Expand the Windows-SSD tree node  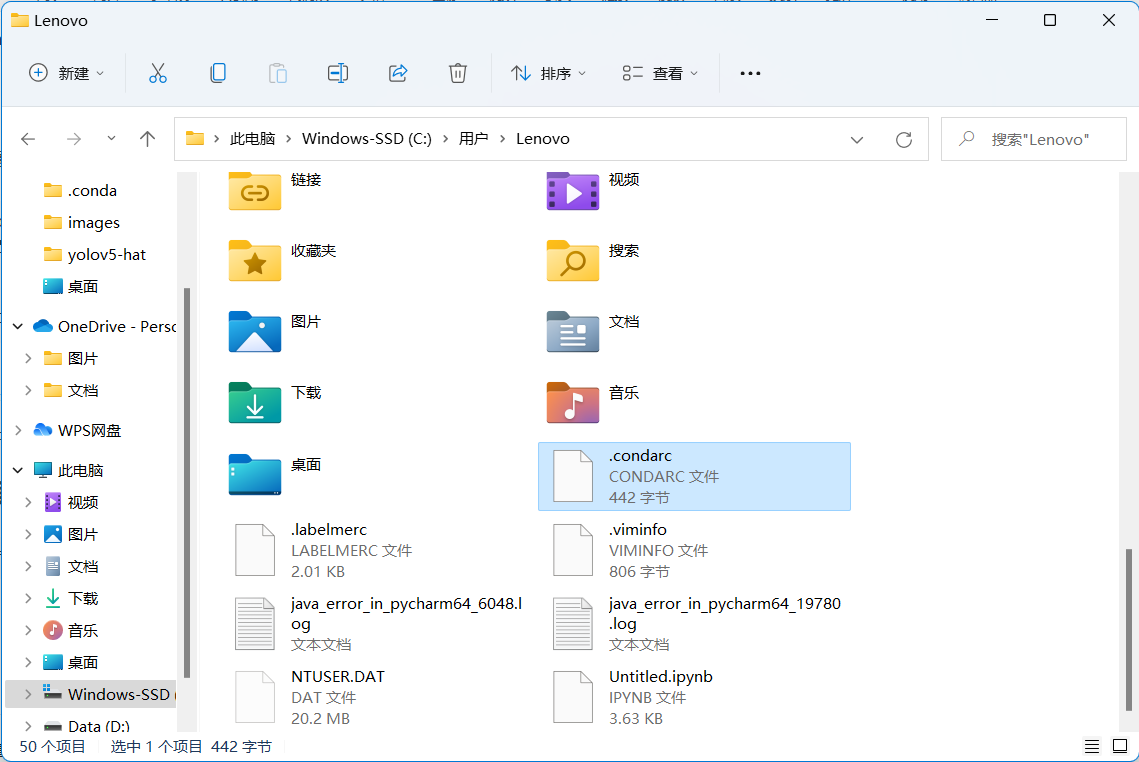point(28,694)
